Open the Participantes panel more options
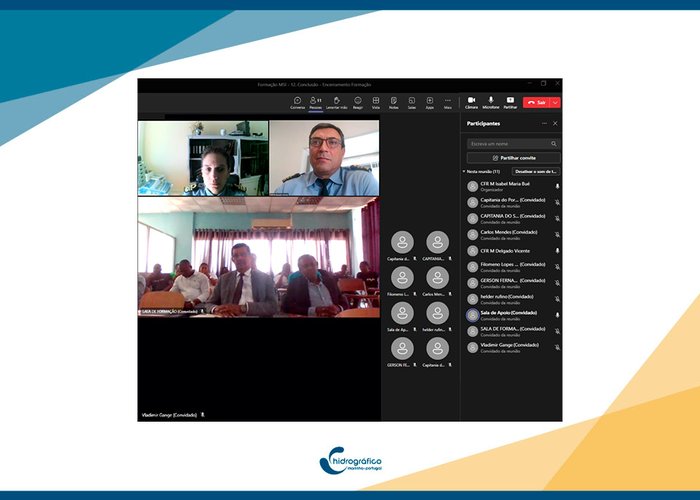This screenshot has height=500, width=700. point(544,123)
